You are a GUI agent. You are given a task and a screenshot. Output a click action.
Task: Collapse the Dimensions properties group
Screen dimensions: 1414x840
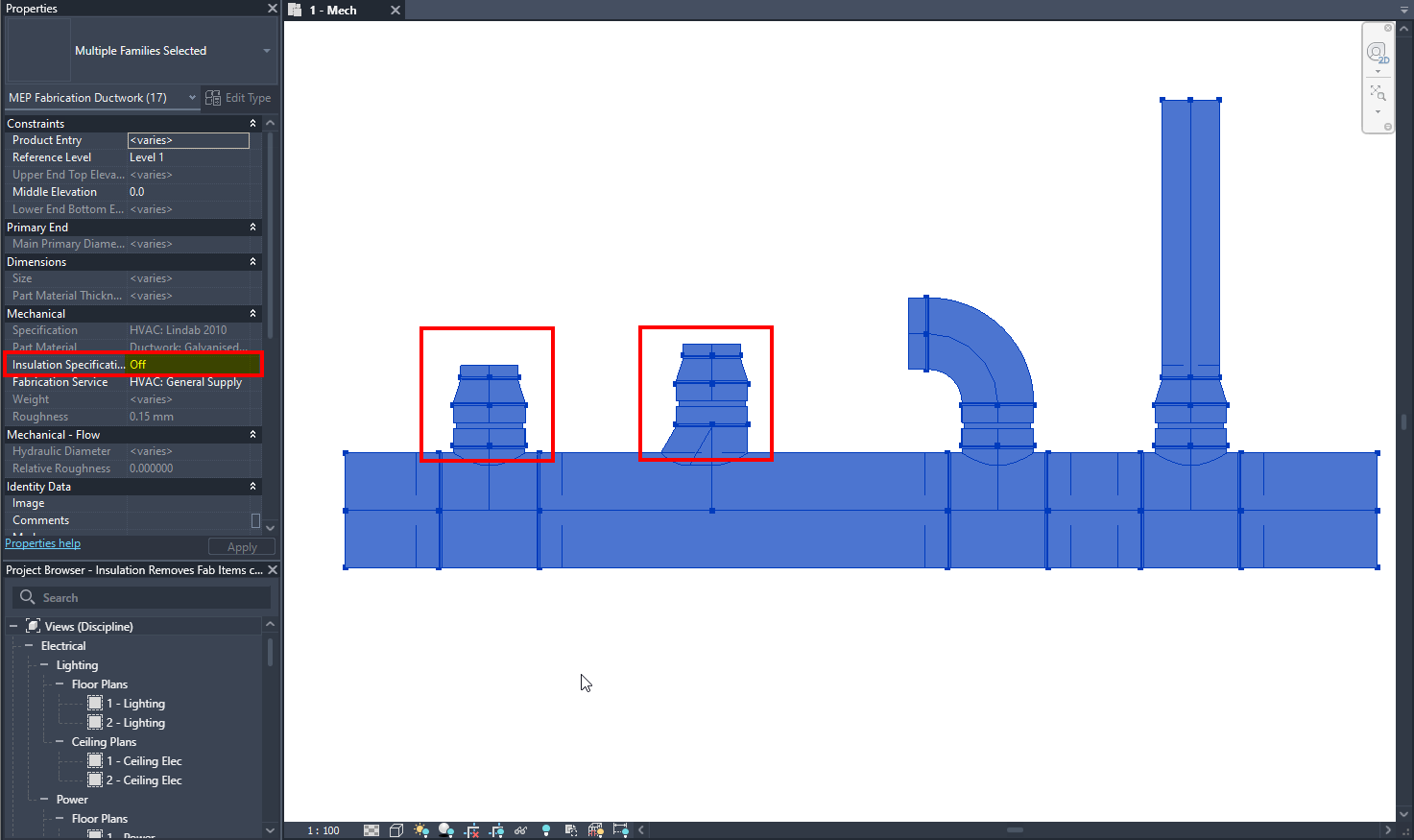coord(252,261)
